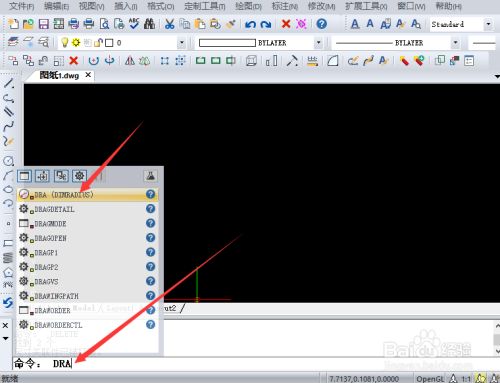This screenshot has height=383, width=500.
Task: Click the OpenGL status bar item
Action: click(x=430, y=379)
